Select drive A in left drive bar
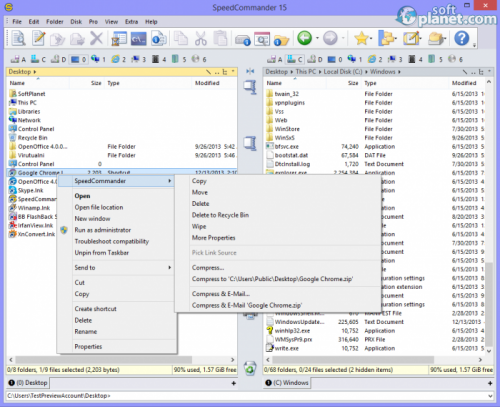Screen dimensions: 500x407 click(18, 59)
